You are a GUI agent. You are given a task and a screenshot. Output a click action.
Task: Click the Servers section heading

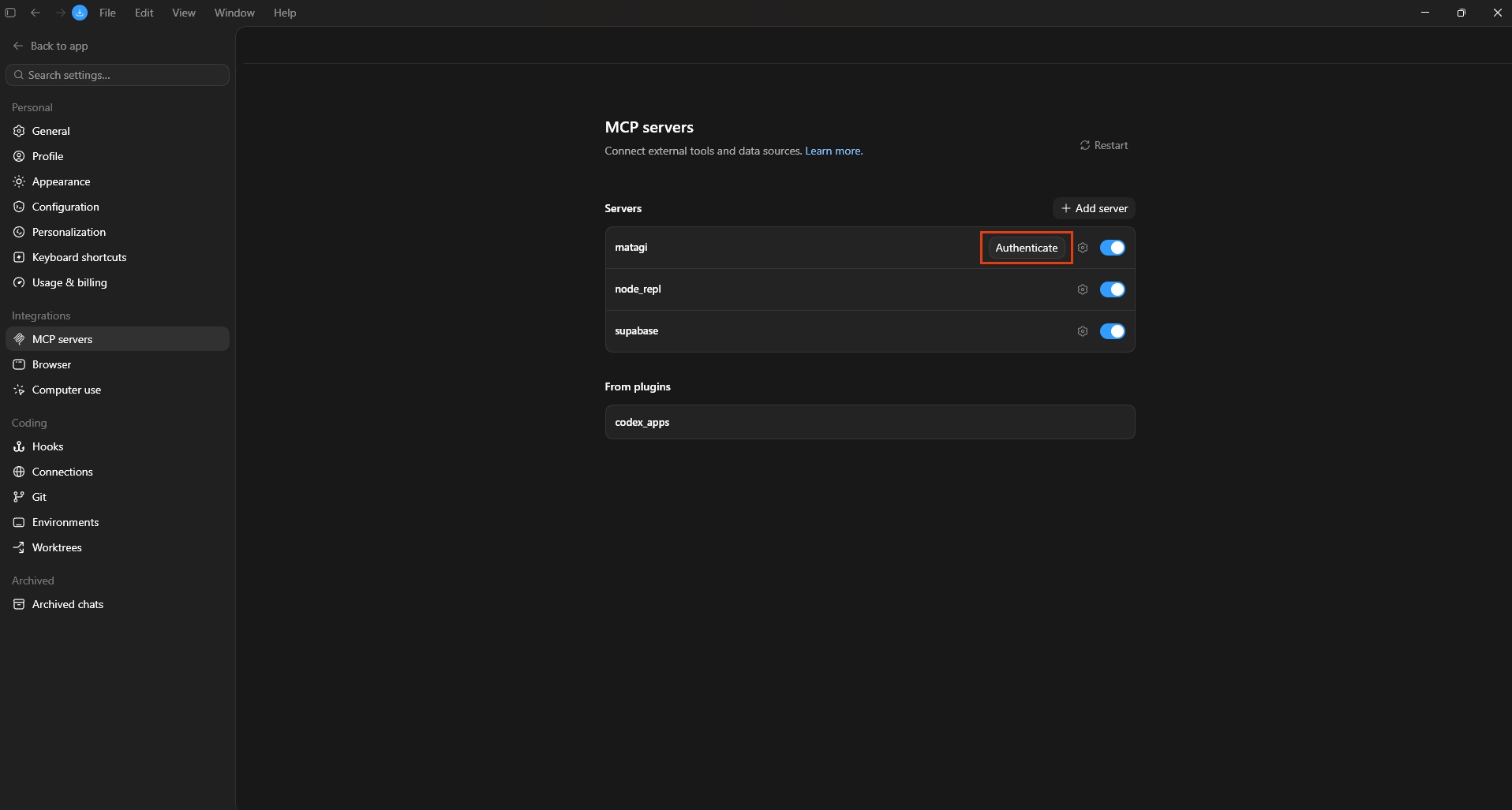pos(623,208)
